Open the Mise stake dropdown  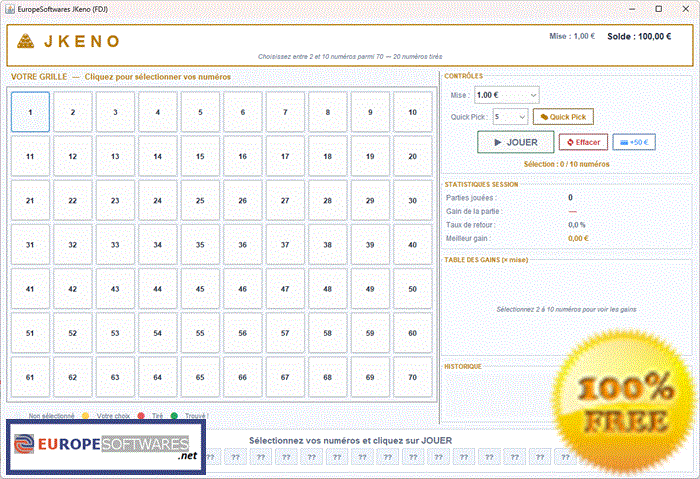coord(507,95)
